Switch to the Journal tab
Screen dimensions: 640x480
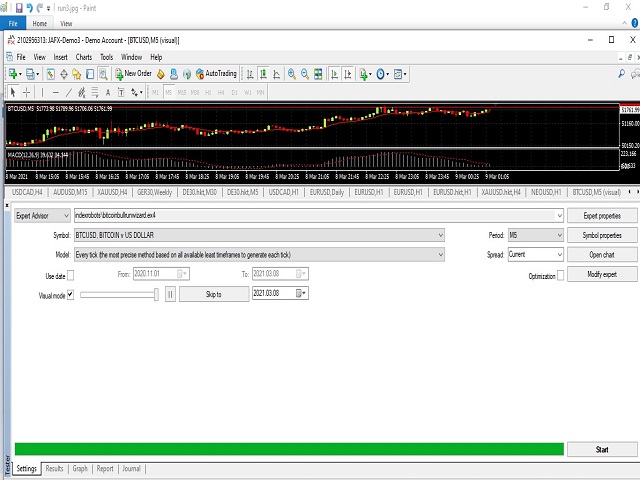click(x=132, y=468)
